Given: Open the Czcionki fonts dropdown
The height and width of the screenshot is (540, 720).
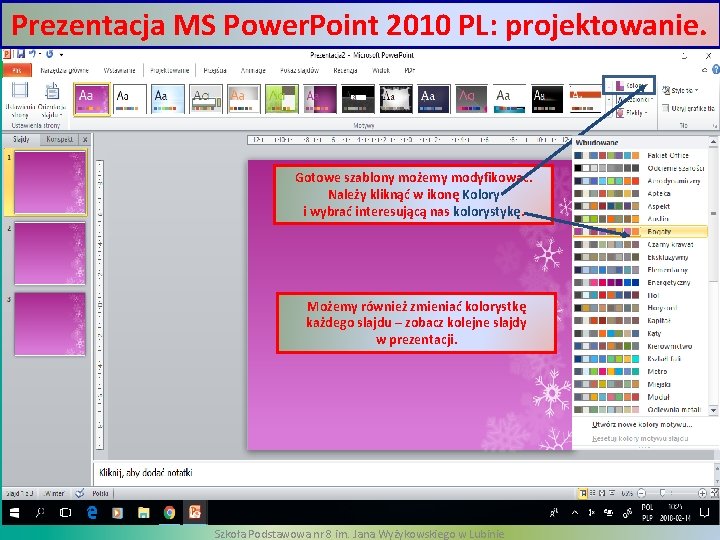Looking at the screenshot, I should pos(634,99).
